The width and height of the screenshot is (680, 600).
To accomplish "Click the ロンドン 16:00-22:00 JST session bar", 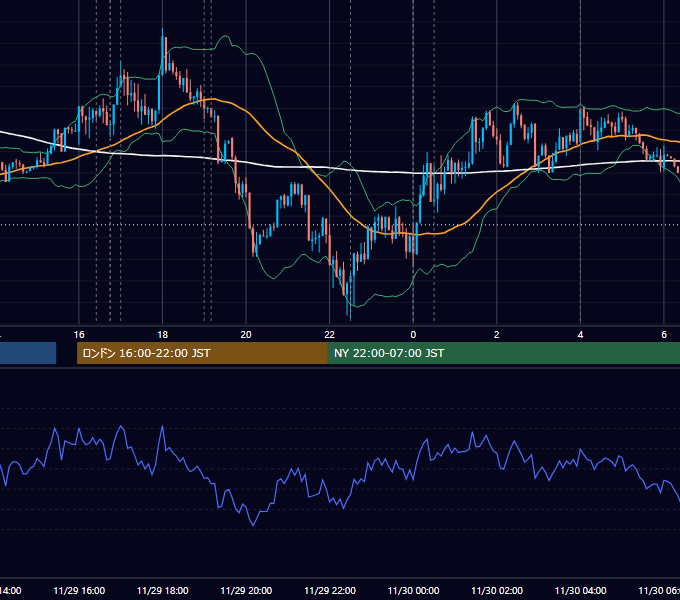I will [x=202, y=353].
